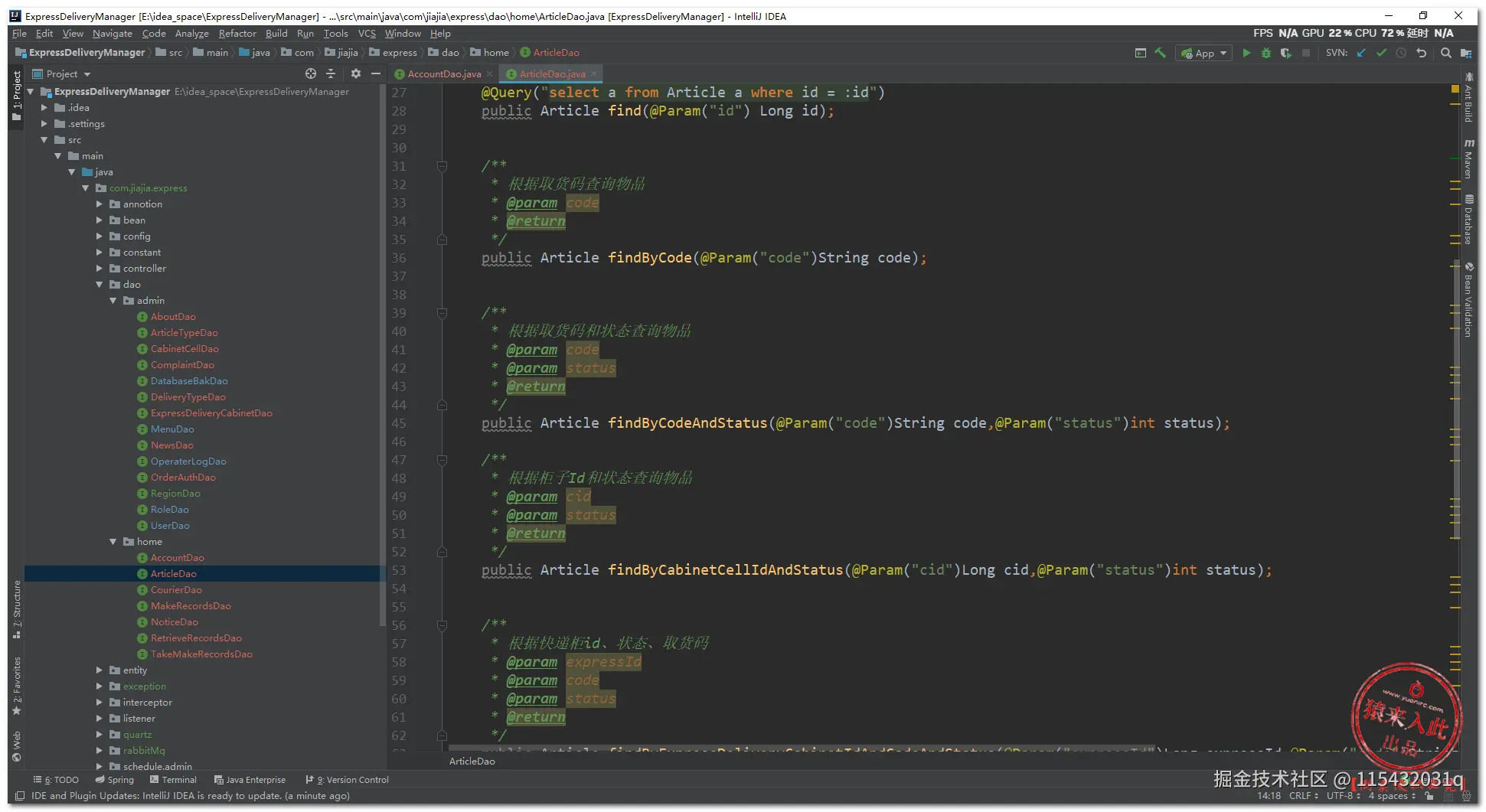
Task: Click the UTF-8 encoding status
Action: 1344,796
